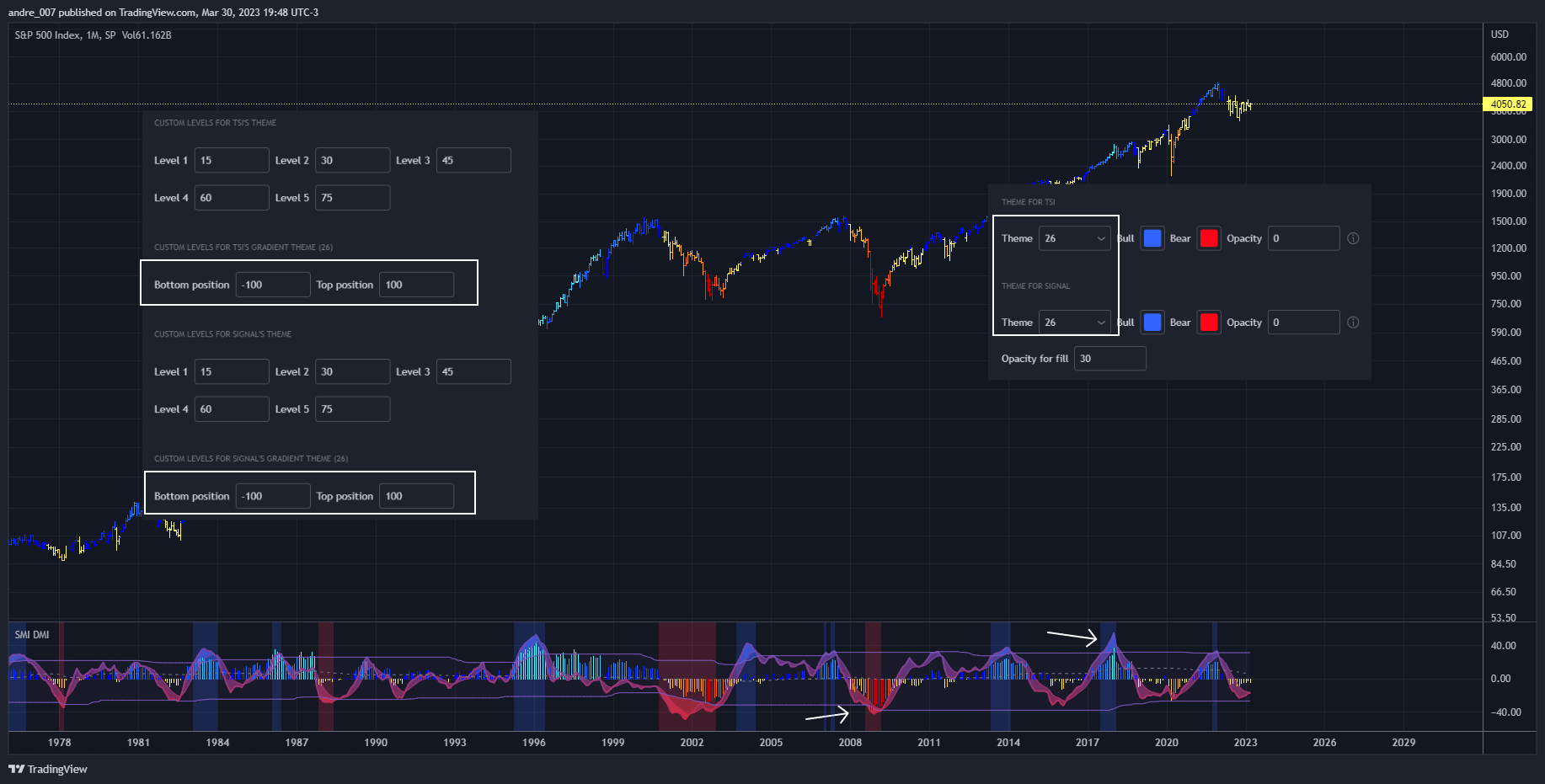Image resolution: width=1545 pixels, height=784 pixels.
Task: Edit Signal theme Level 3 field
Action: (473, 371)
